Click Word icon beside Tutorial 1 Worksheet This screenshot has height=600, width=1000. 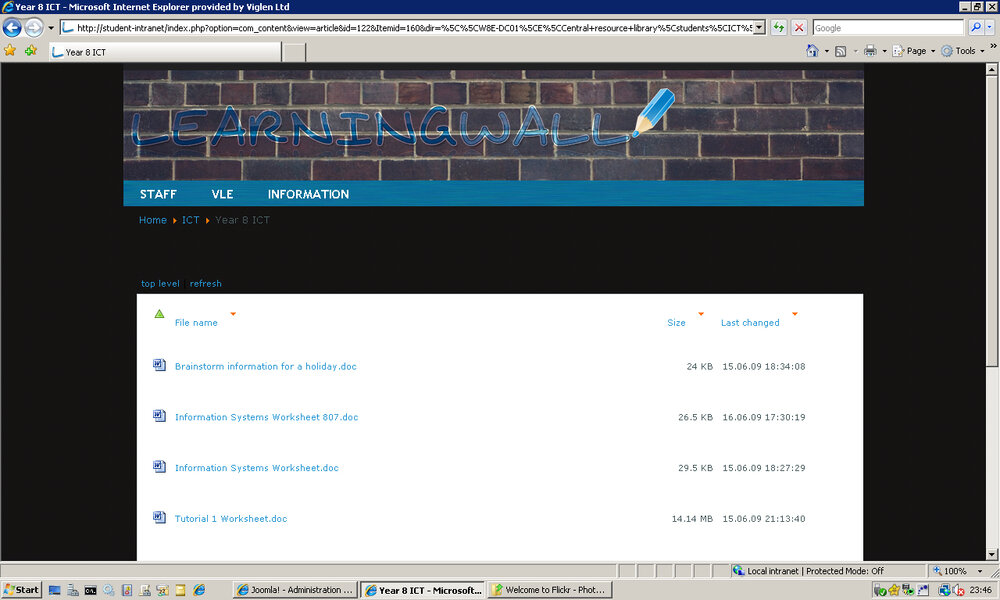click(159, 517)
